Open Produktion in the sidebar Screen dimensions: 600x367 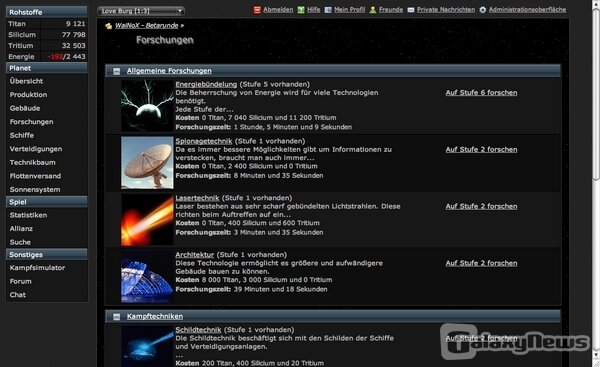[x=28, y=95]
